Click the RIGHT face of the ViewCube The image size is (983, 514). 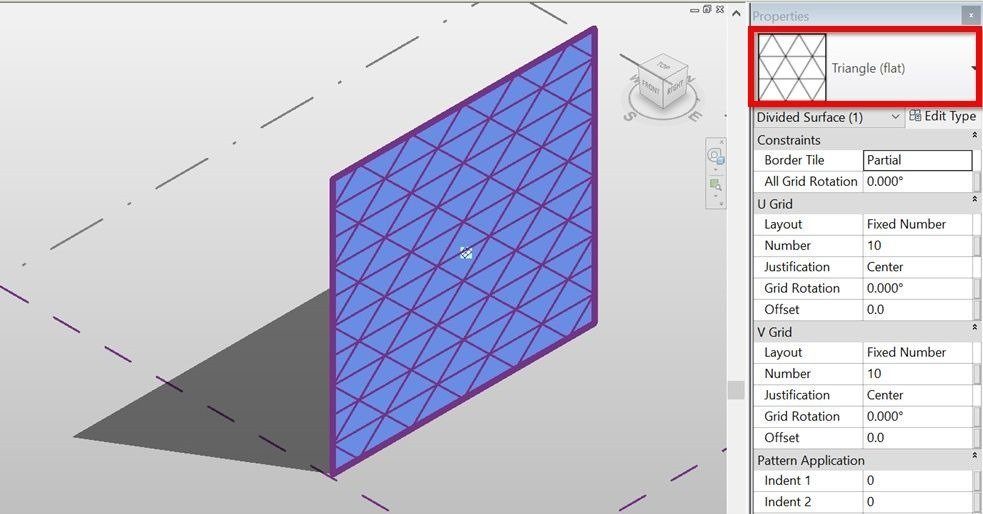676,87
